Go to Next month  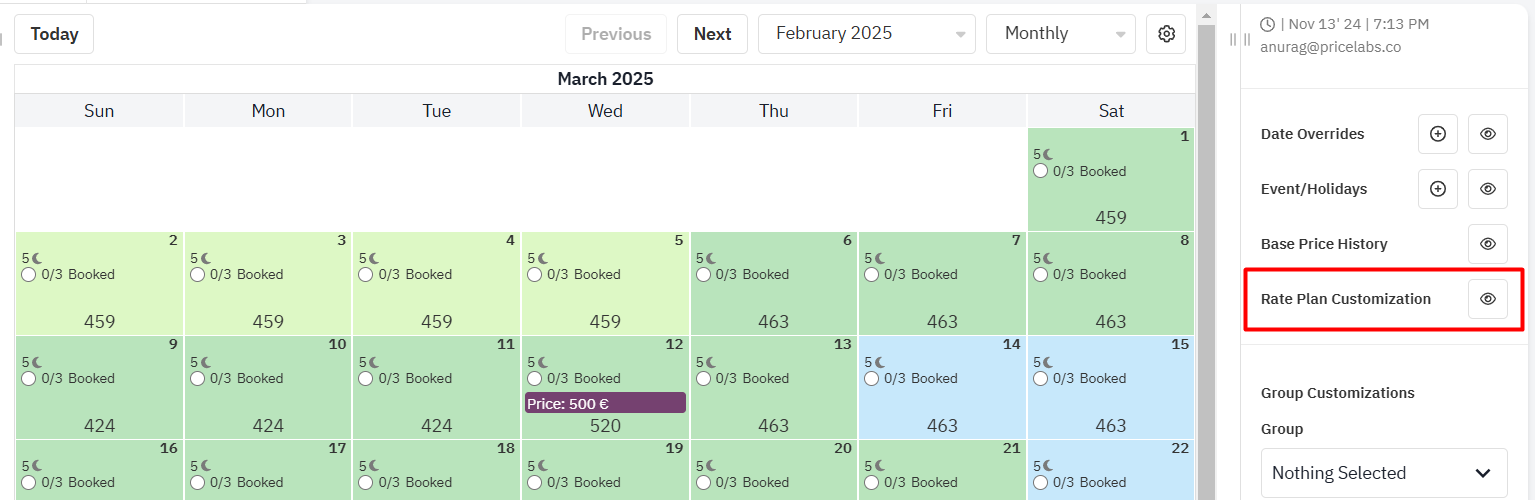pyautogui.click(x=712, y=34)
